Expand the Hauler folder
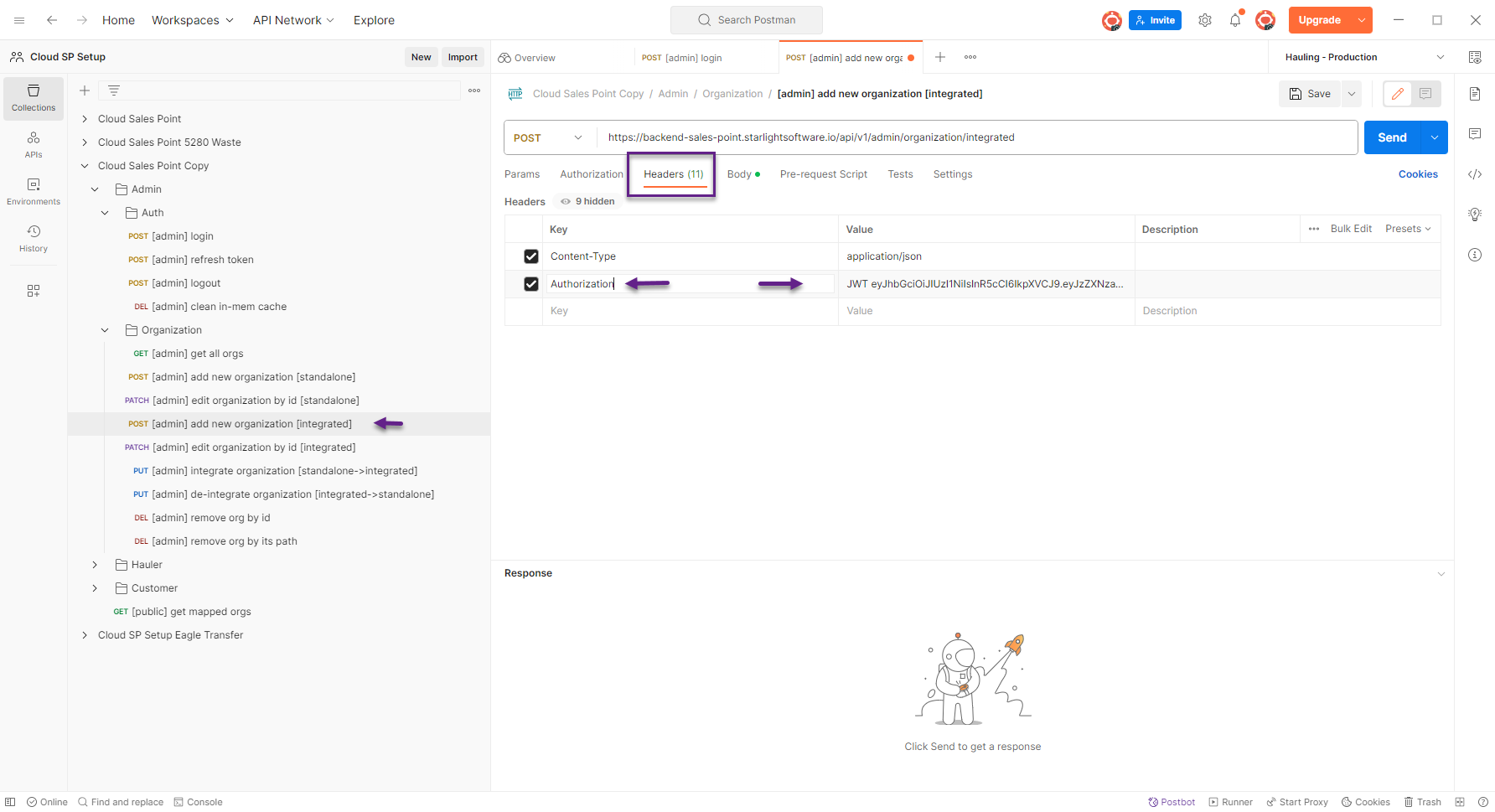Image resolution: width=1495 pixels, height=812 pixels. (x=95, y=565)
